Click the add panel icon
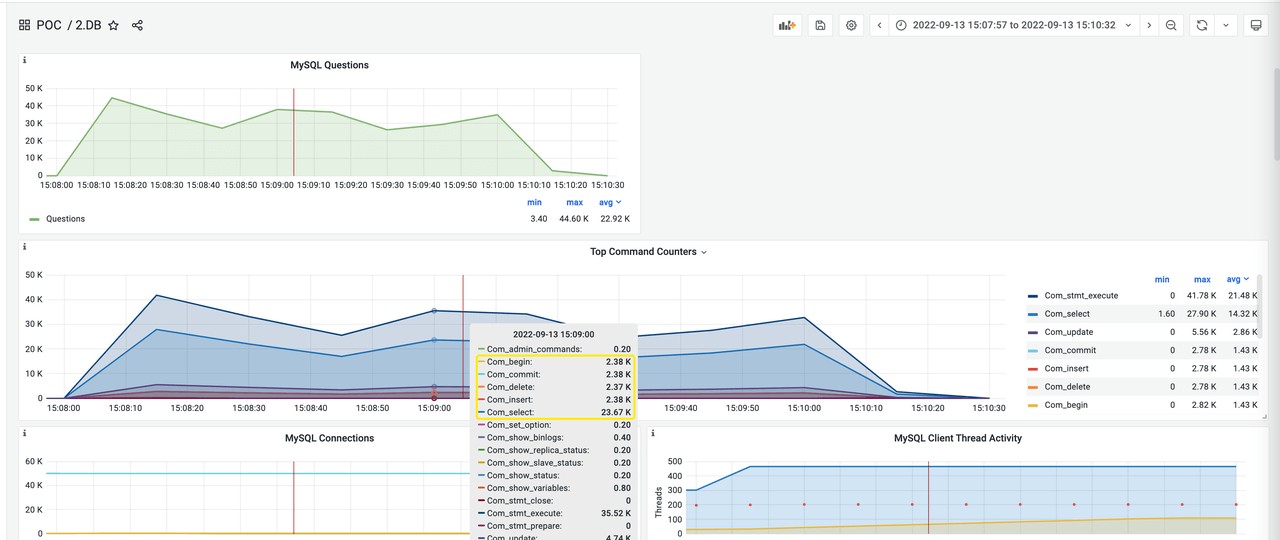The width and height of the screenshot is (1280, 540). tap(787, 25)
